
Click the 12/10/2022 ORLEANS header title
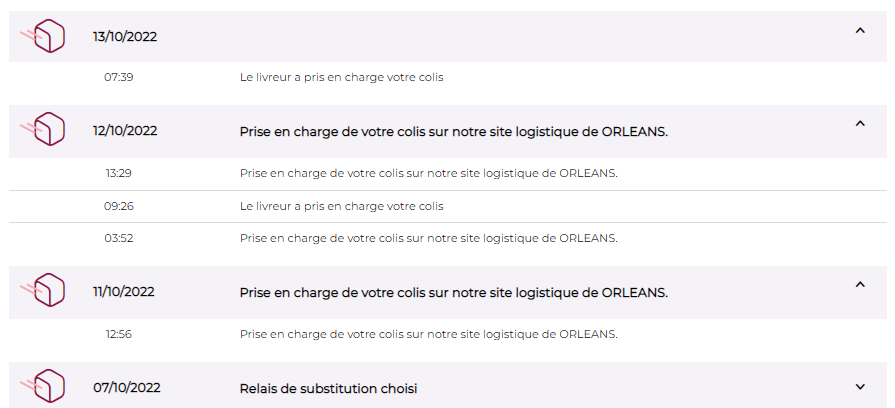(453, 131)
